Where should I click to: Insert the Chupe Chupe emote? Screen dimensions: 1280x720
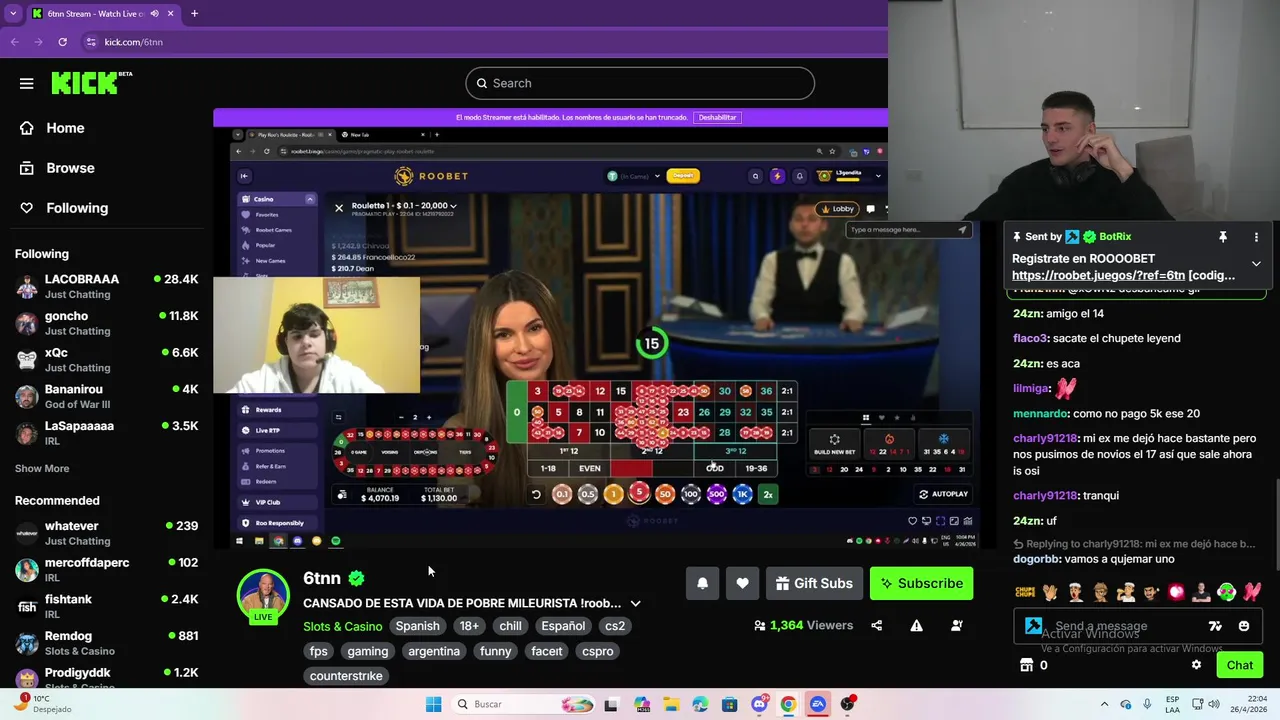(x=1025, y=592)
